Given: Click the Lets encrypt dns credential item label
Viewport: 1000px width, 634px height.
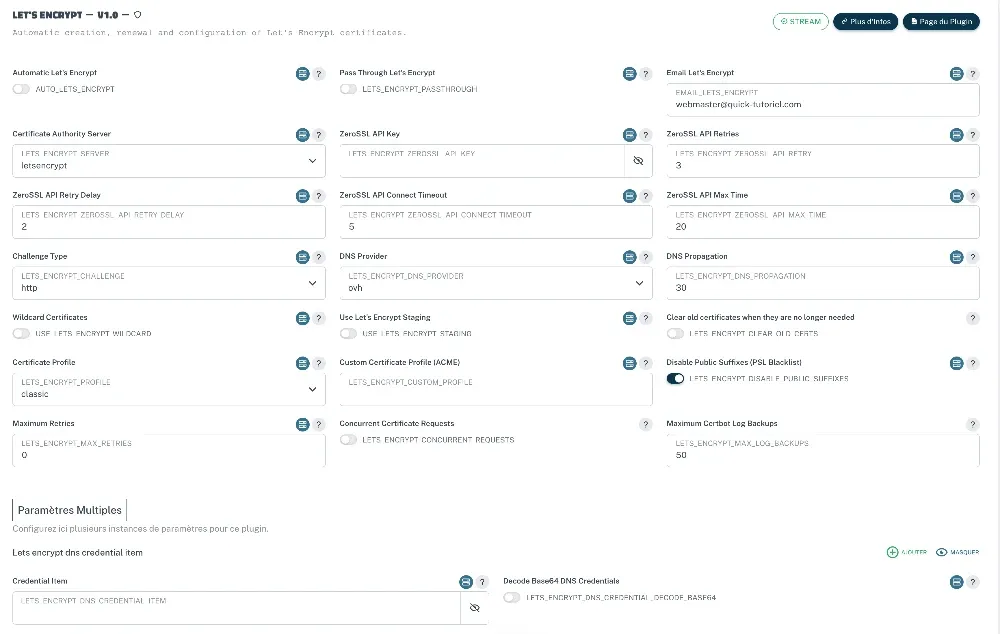Looking at the screenshot, I should [x=77, y=553].
